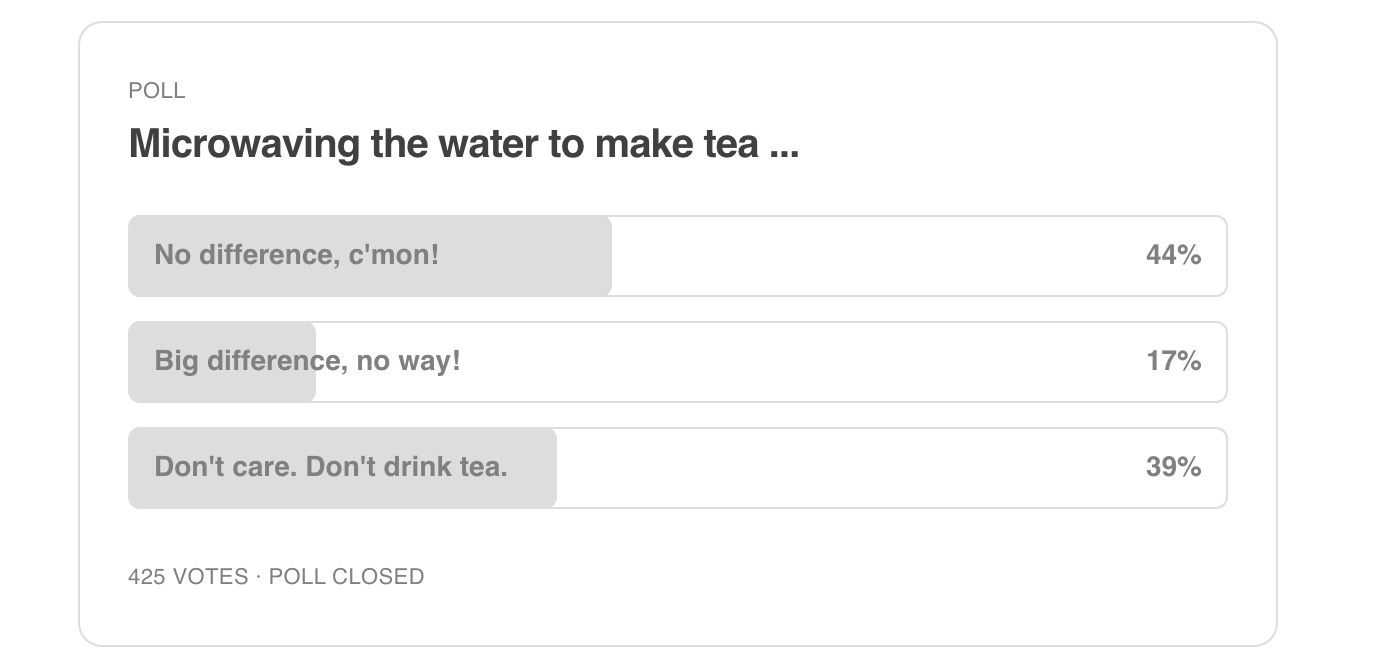The image size is (1380, 672).
Task: Click the white unfilled part of the 39% row
Action: (892, 468)
